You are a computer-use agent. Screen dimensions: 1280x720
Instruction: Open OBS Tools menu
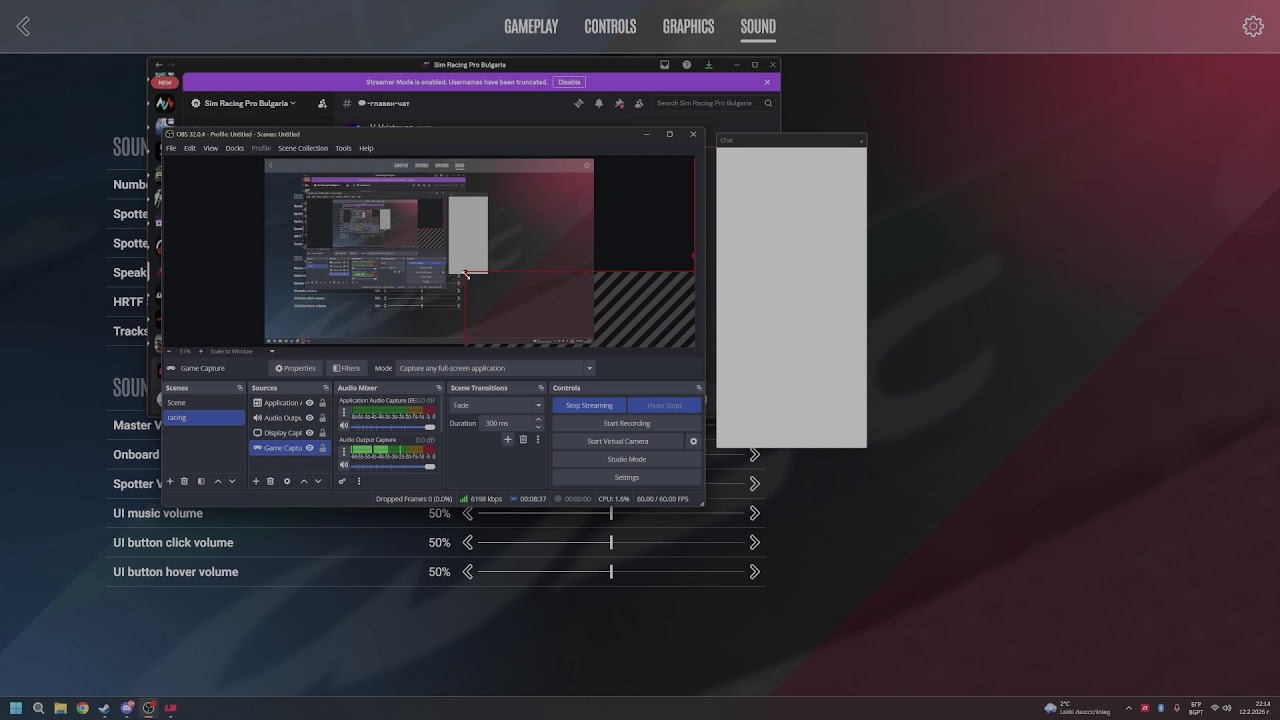coord(343,148)
